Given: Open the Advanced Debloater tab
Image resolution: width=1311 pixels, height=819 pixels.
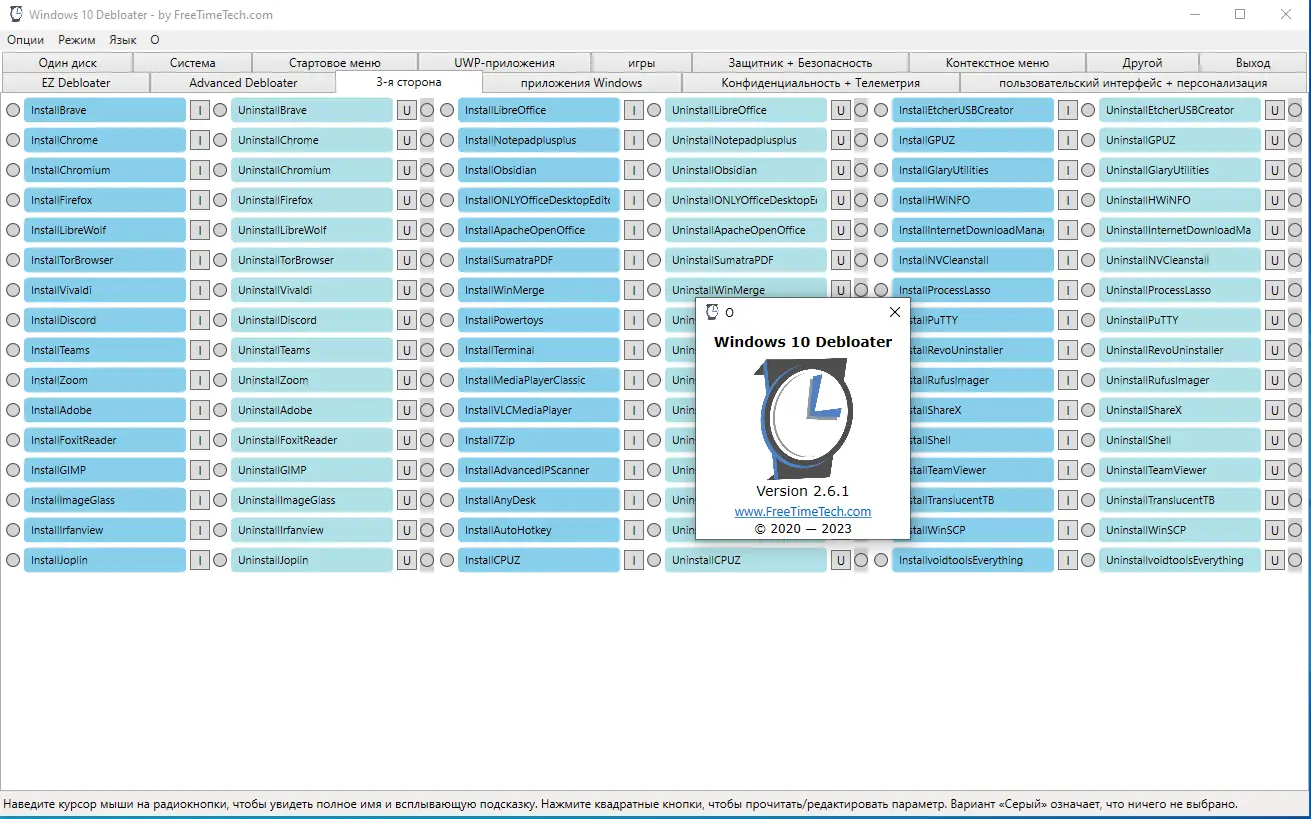Looking at the screenshot, I should 243,83.
